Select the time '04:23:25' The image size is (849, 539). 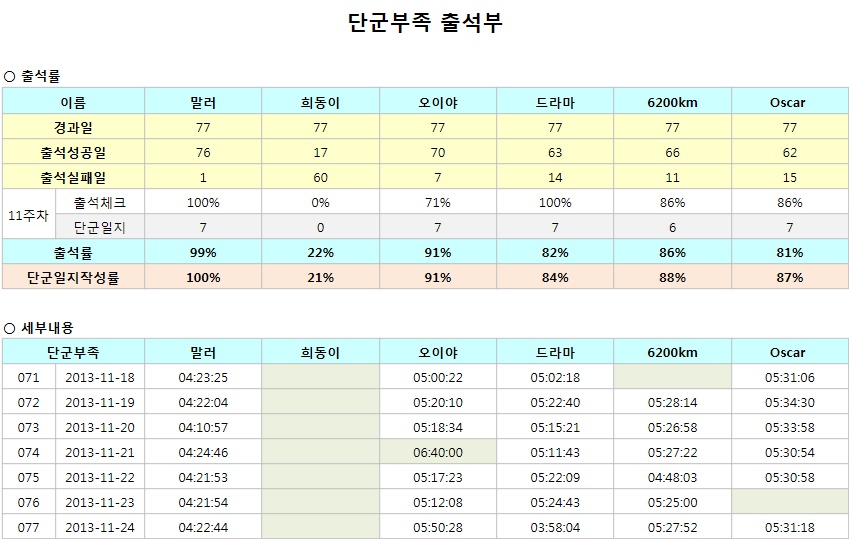[x=203, y=378]
